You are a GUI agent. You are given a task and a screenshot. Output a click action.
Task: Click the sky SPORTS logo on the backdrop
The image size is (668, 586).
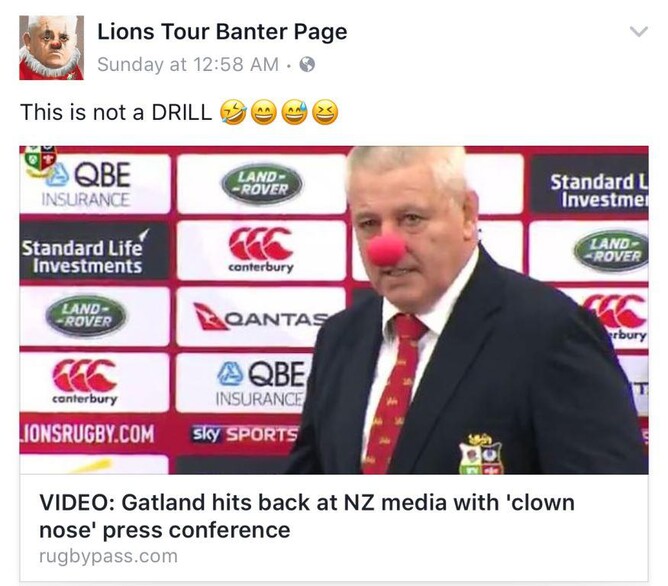pos(245,434)
